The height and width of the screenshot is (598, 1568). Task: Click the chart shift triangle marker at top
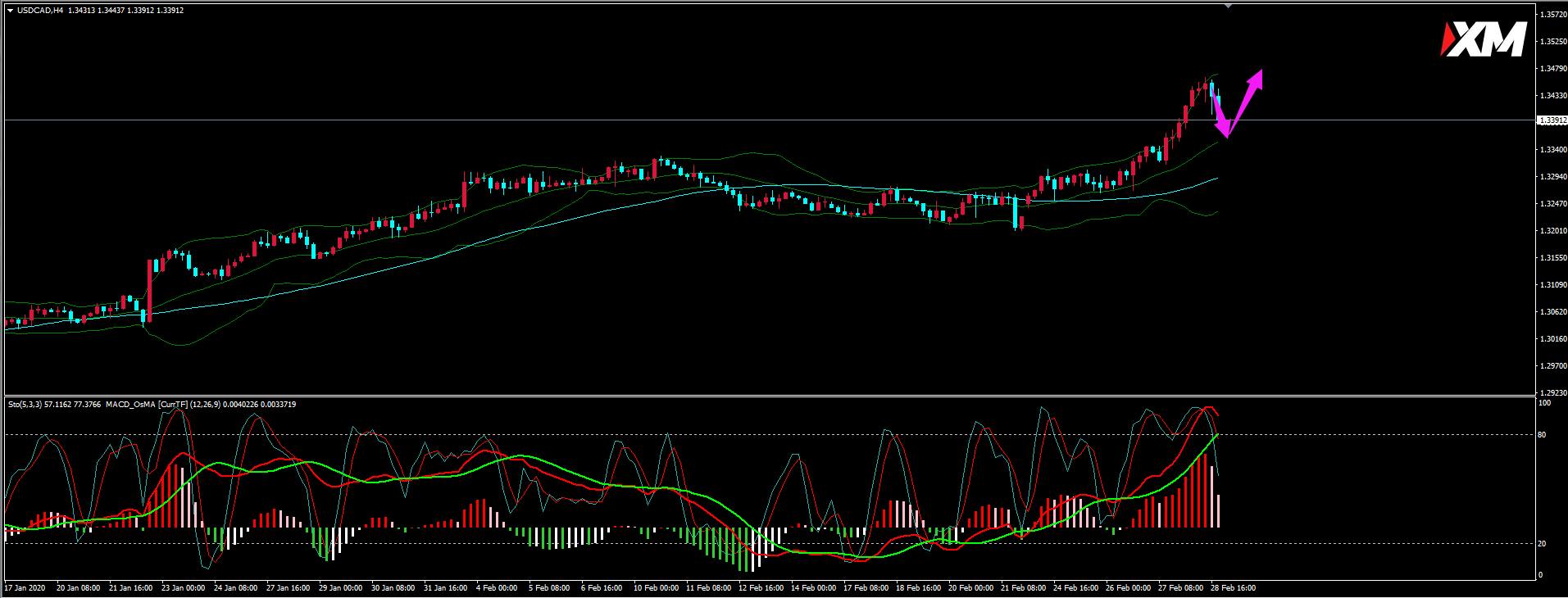(x=1228, y=6)
